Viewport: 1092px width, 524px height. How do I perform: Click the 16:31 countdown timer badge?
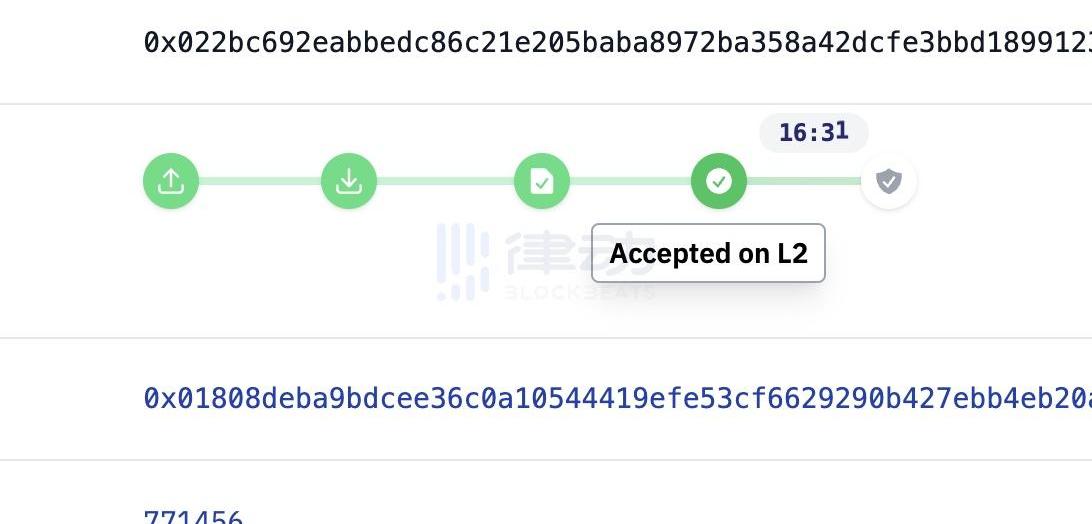point(813,132)
